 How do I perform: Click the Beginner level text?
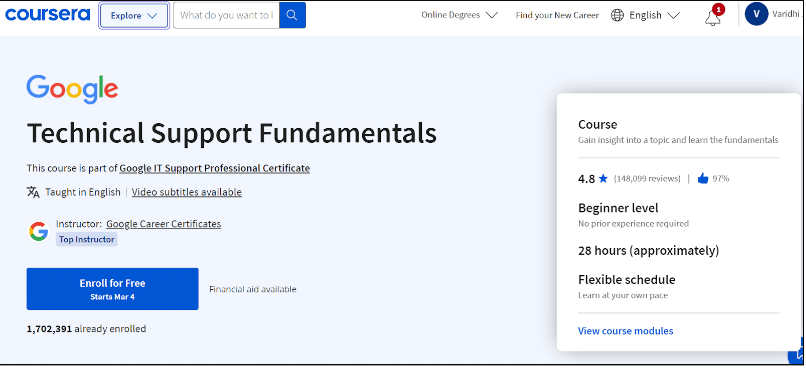(618, 208)
